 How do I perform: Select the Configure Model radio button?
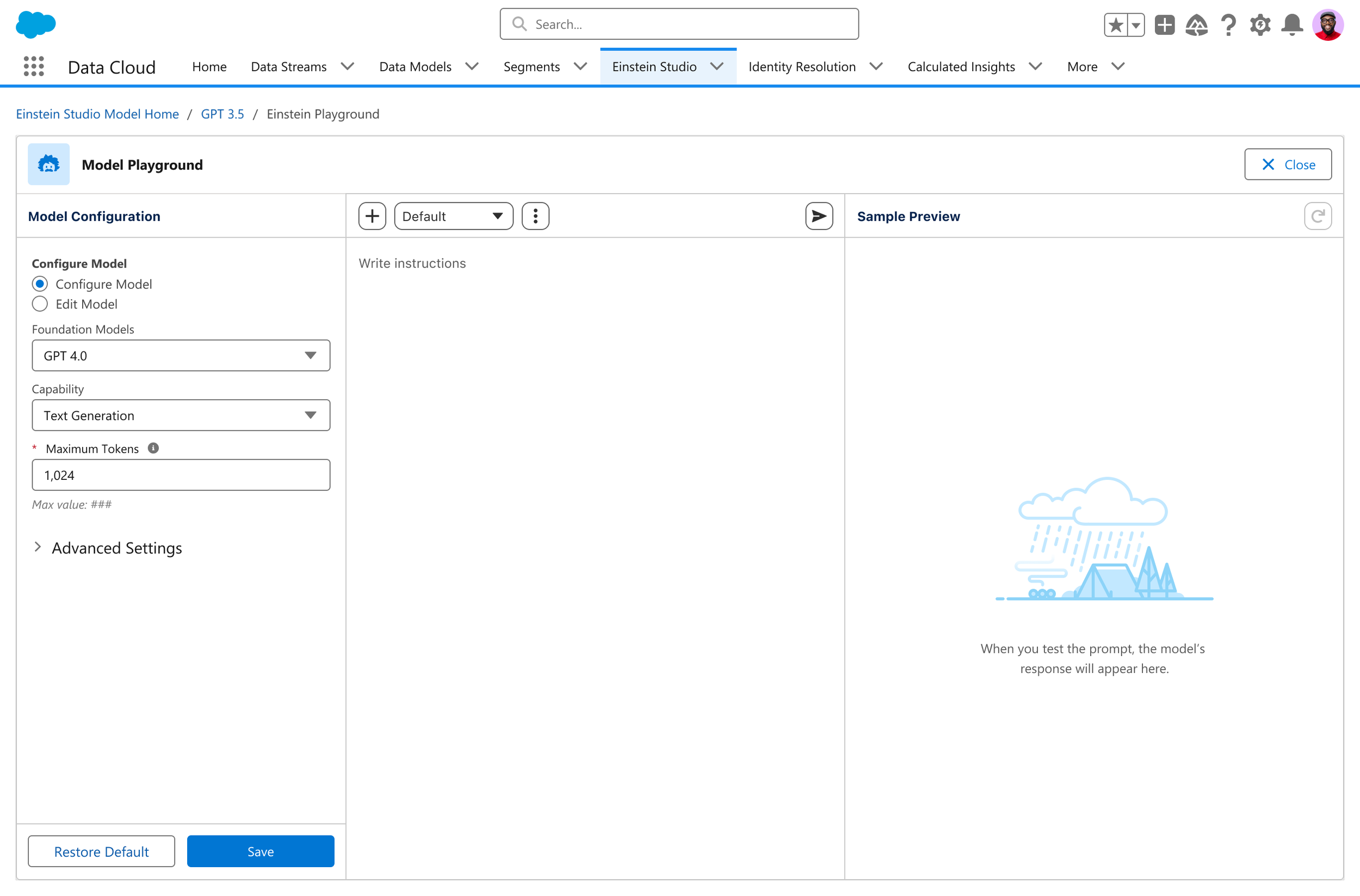40,284
